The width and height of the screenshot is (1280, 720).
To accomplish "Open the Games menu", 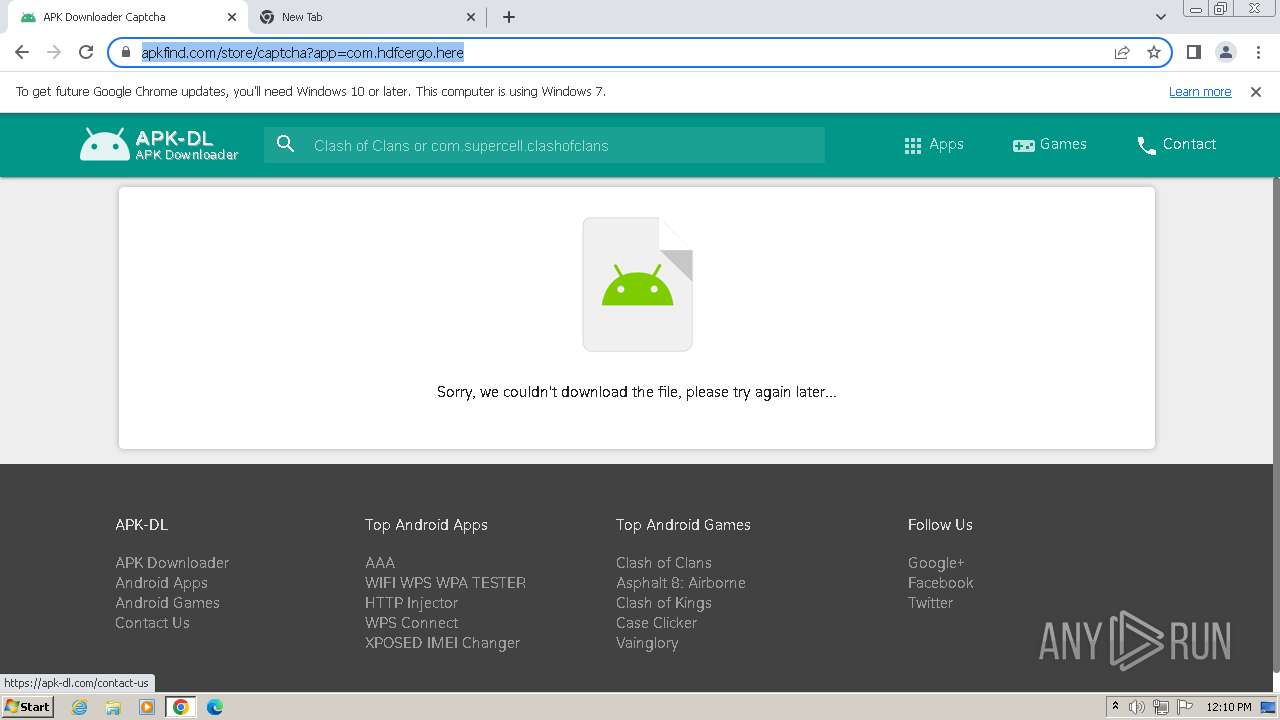I will click(1049, 145).
